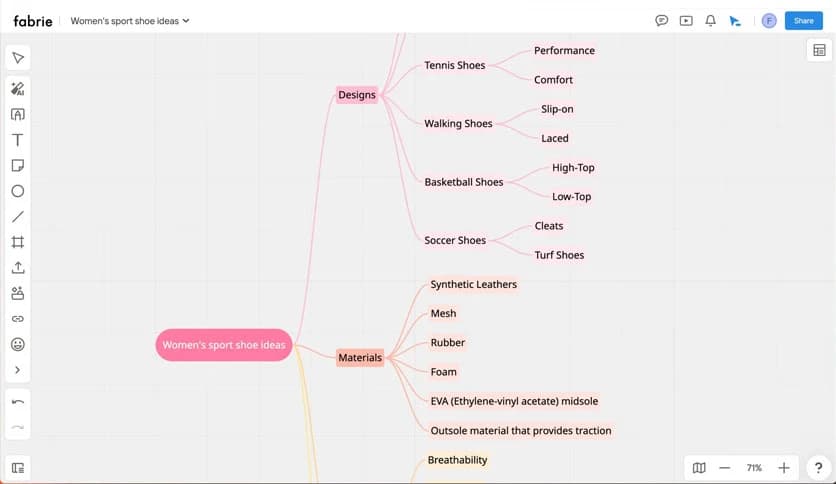836x484 pixels.
Task: Click the upload icon in toolbar
Action: click(18, 268)
